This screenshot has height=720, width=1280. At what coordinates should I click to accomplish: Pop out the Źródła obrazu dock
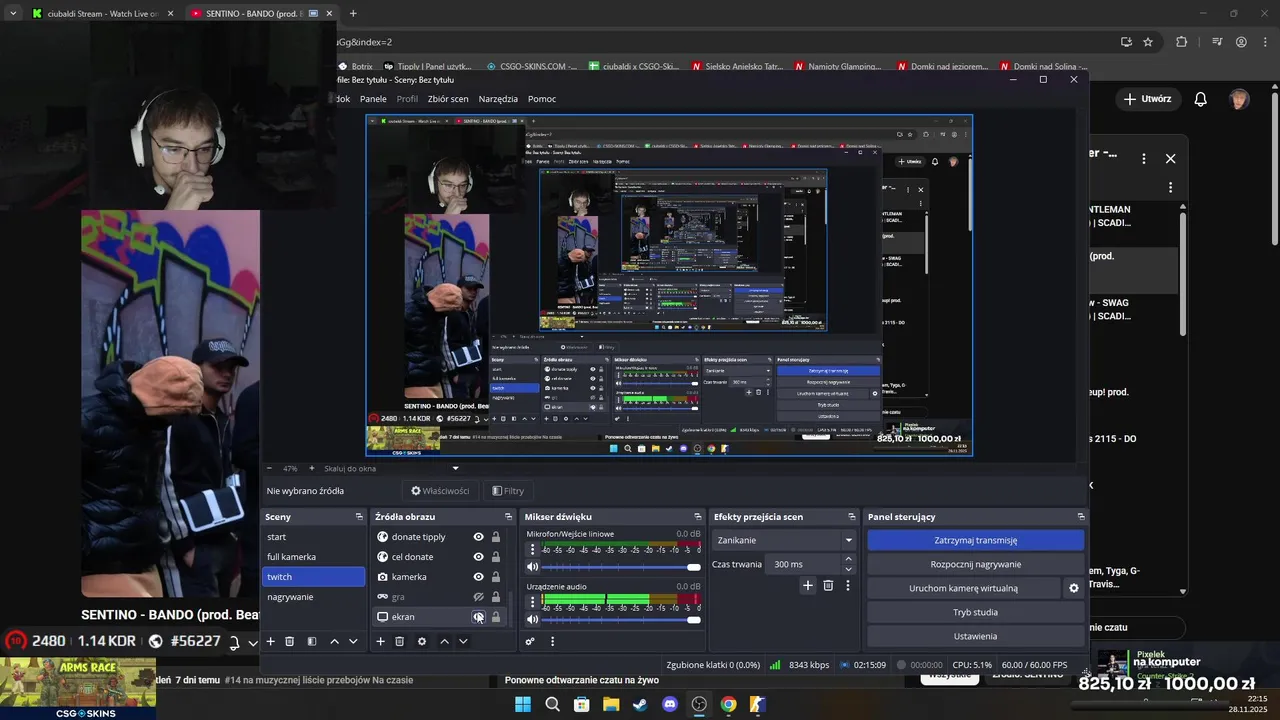pos(508,517)
